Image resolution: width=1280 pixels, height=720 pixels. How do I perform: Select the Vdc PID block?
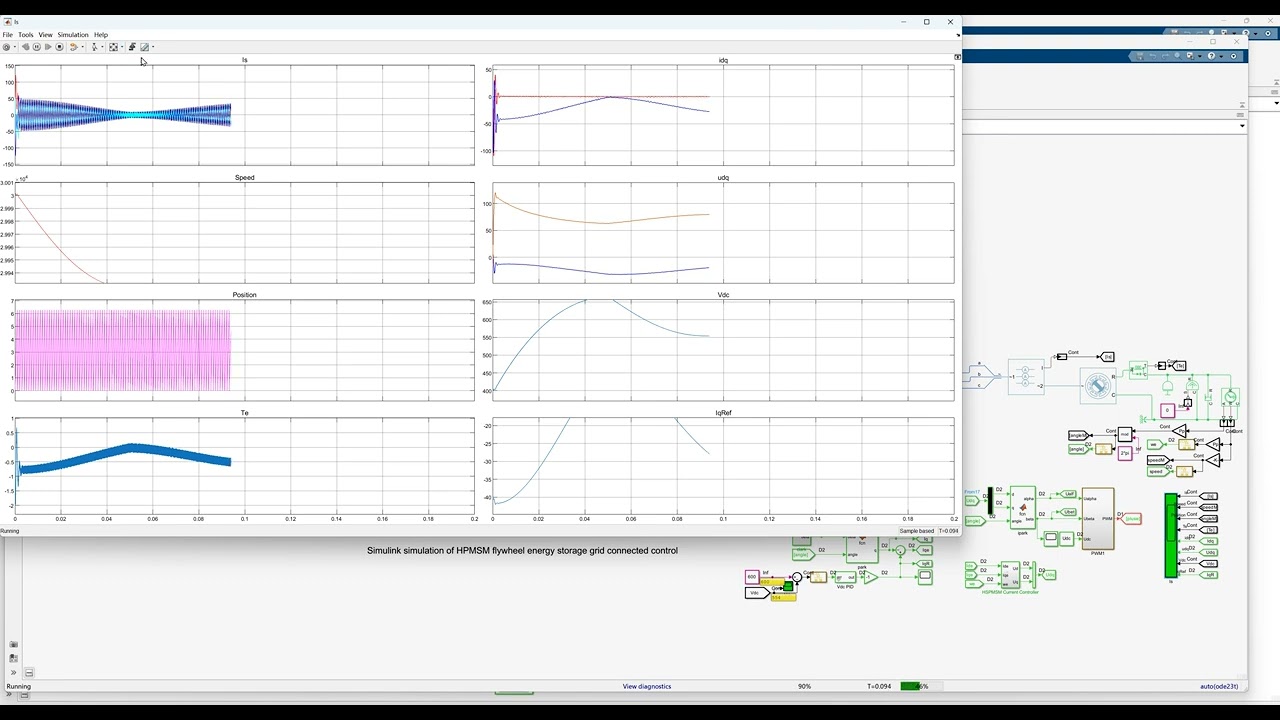click(845, 577)
